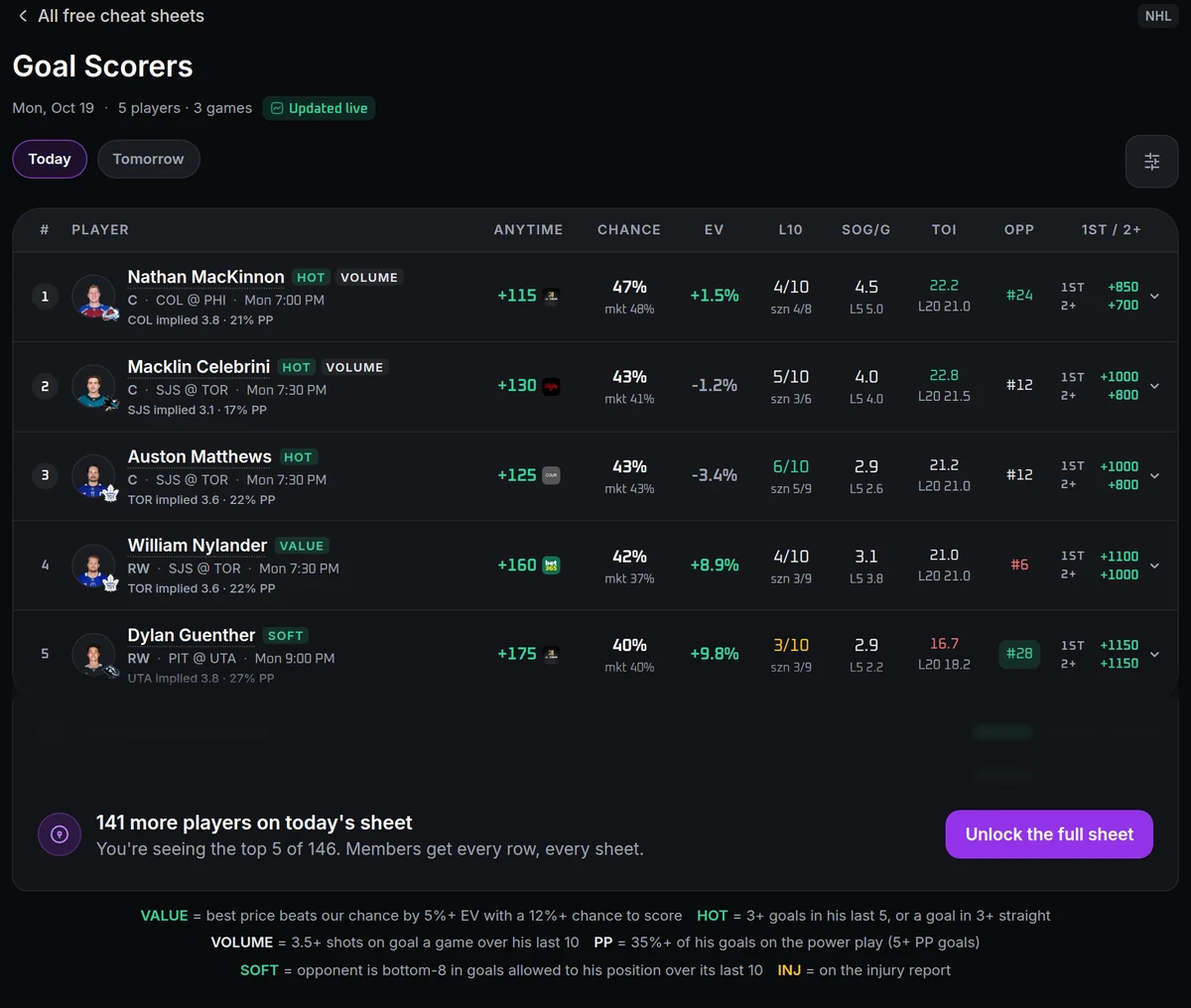Sort by the TOI column header
The image size is (1191, 1008).
[944, 229]
